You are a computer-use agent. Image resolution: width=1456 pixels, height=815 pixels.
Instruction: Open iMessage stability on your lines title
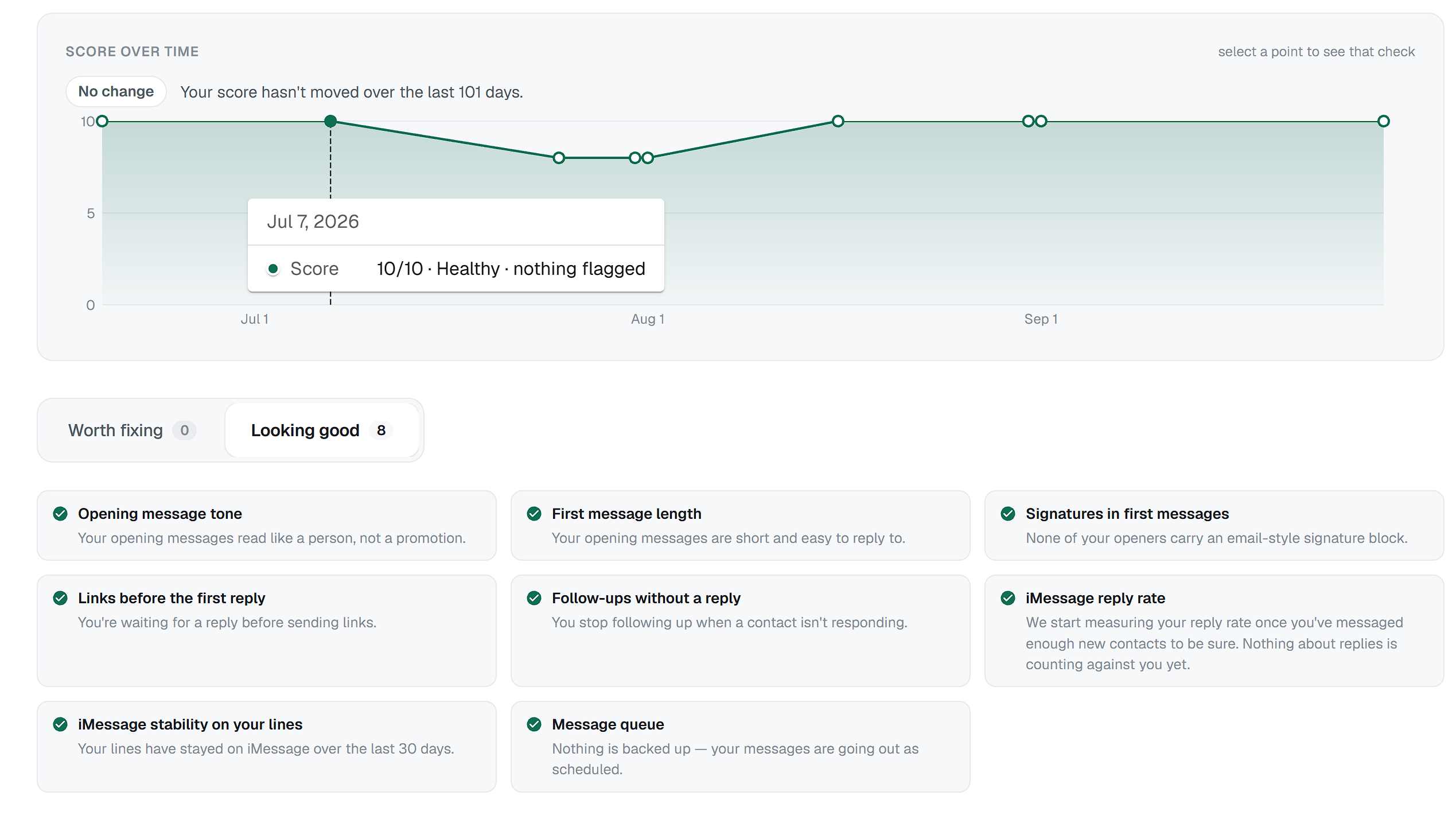pyautogui.click(x=190, y=724)
